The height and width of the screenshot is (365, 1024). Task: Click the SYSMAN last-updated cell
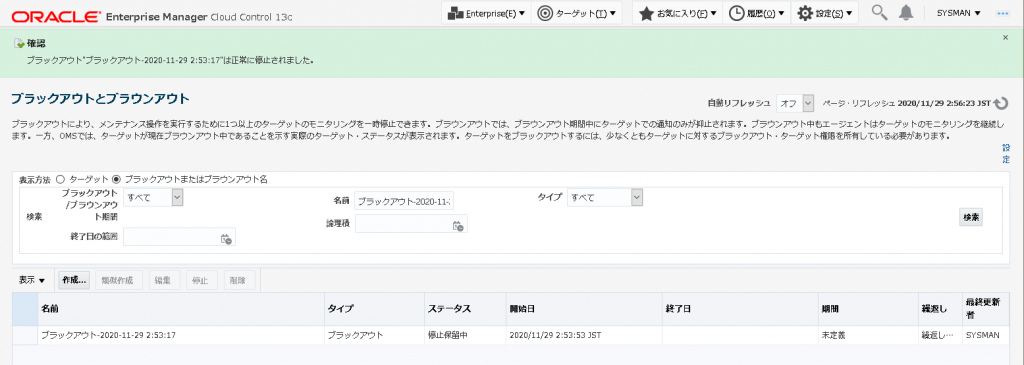[x=985, y=335]
